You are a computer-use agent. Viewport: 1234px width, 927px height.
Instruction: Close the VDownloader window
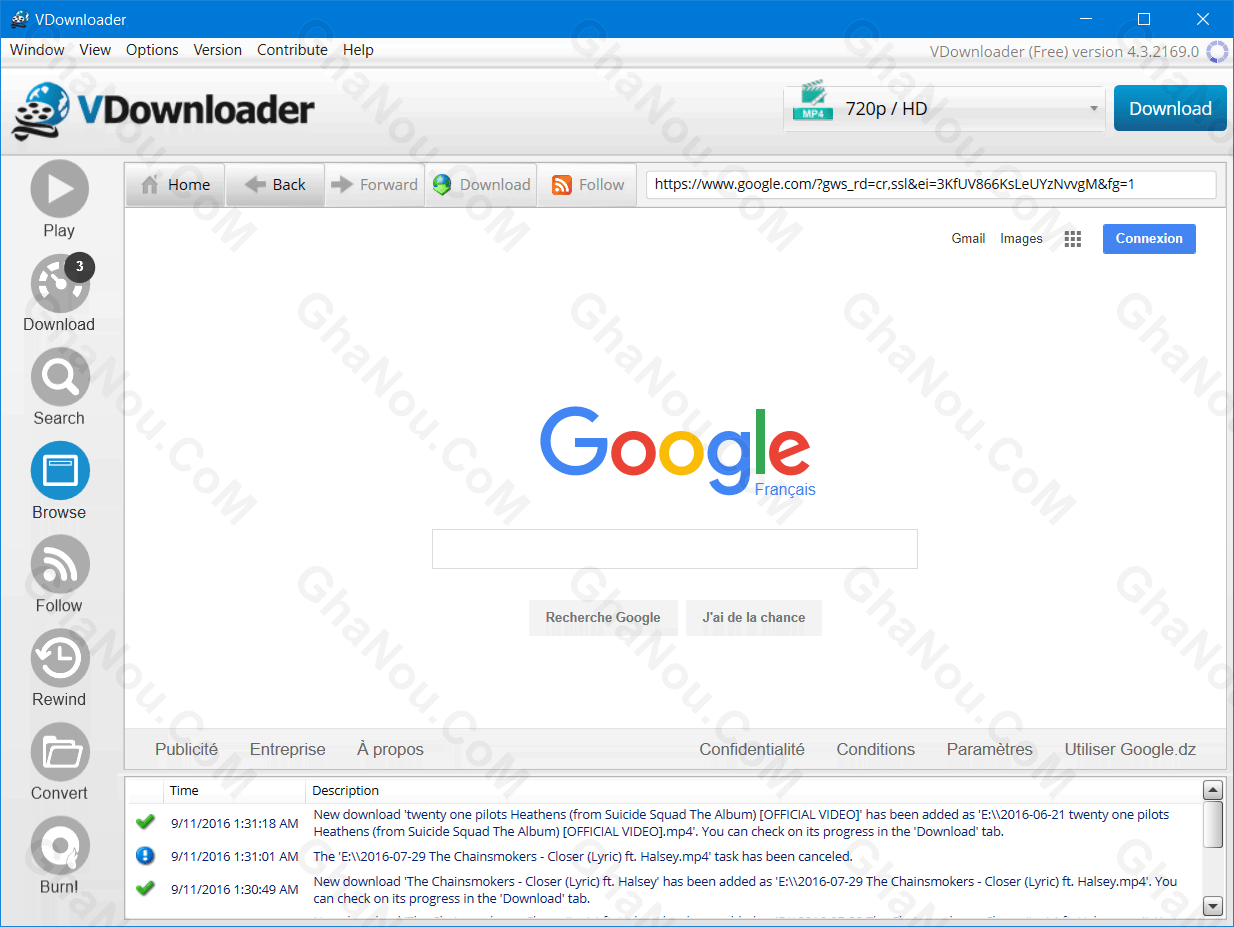point(1203,19)
